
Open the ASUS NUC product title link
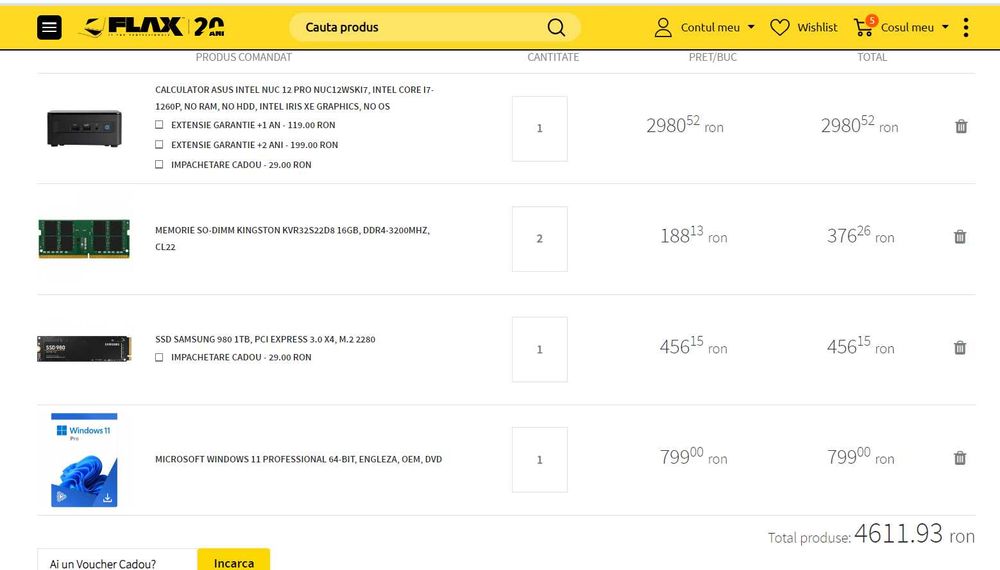295,98
